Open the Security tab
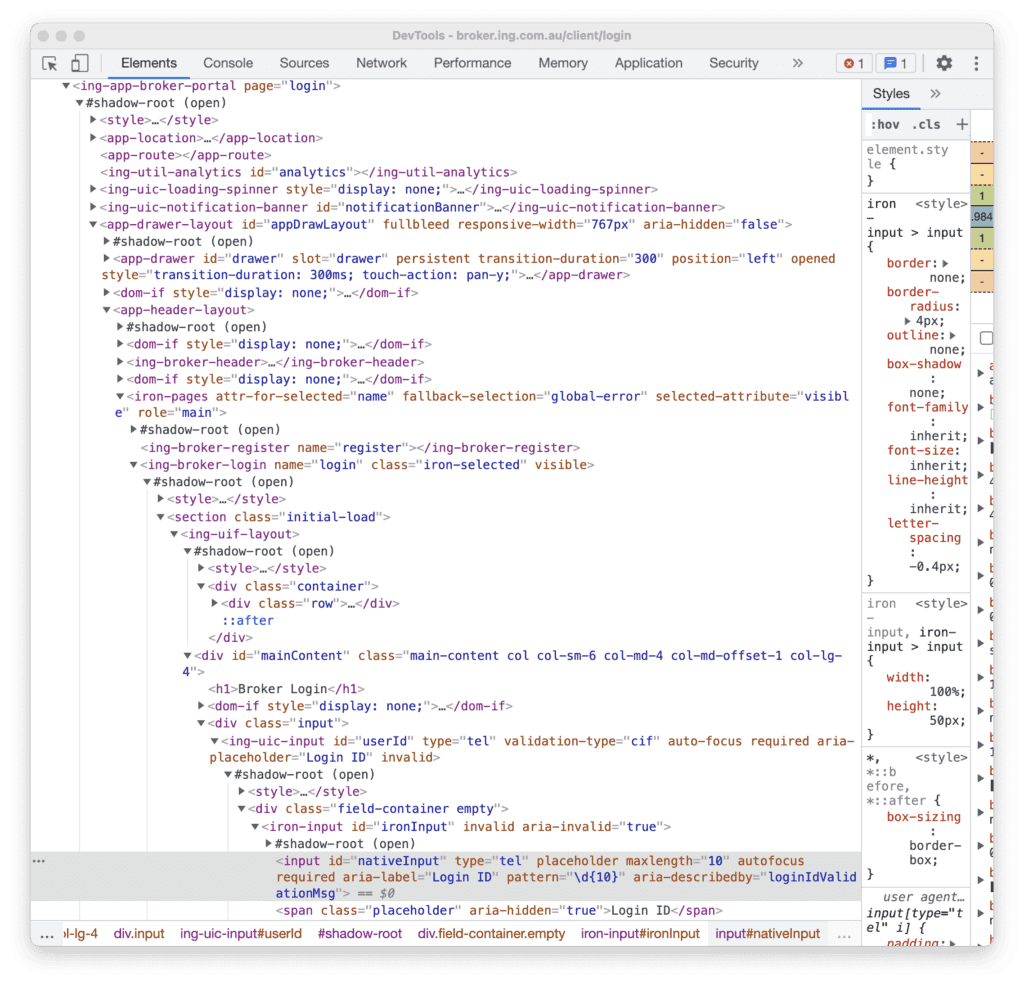 click(x=734, y=63)
